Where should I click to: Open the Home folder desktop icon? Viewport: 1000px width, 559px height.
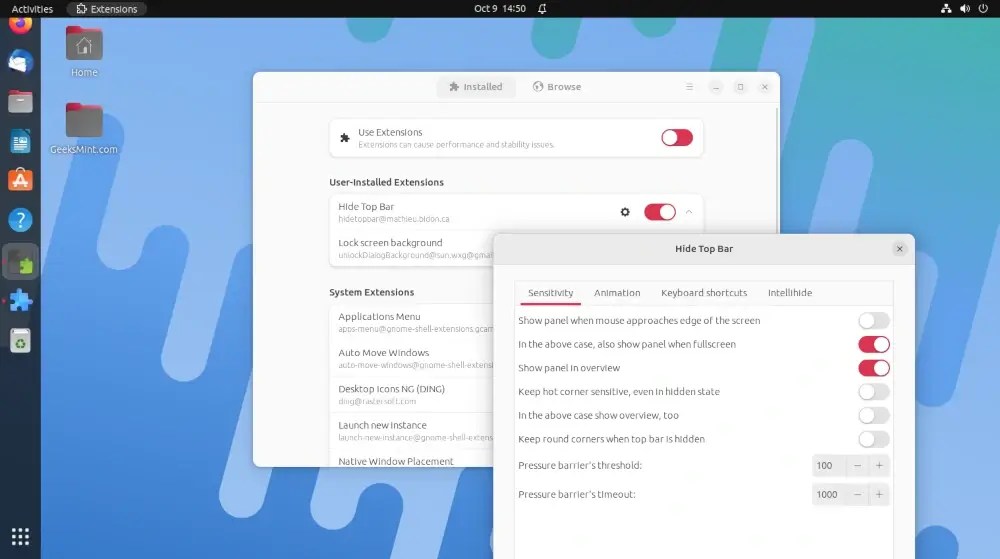[x=84, y=52]
